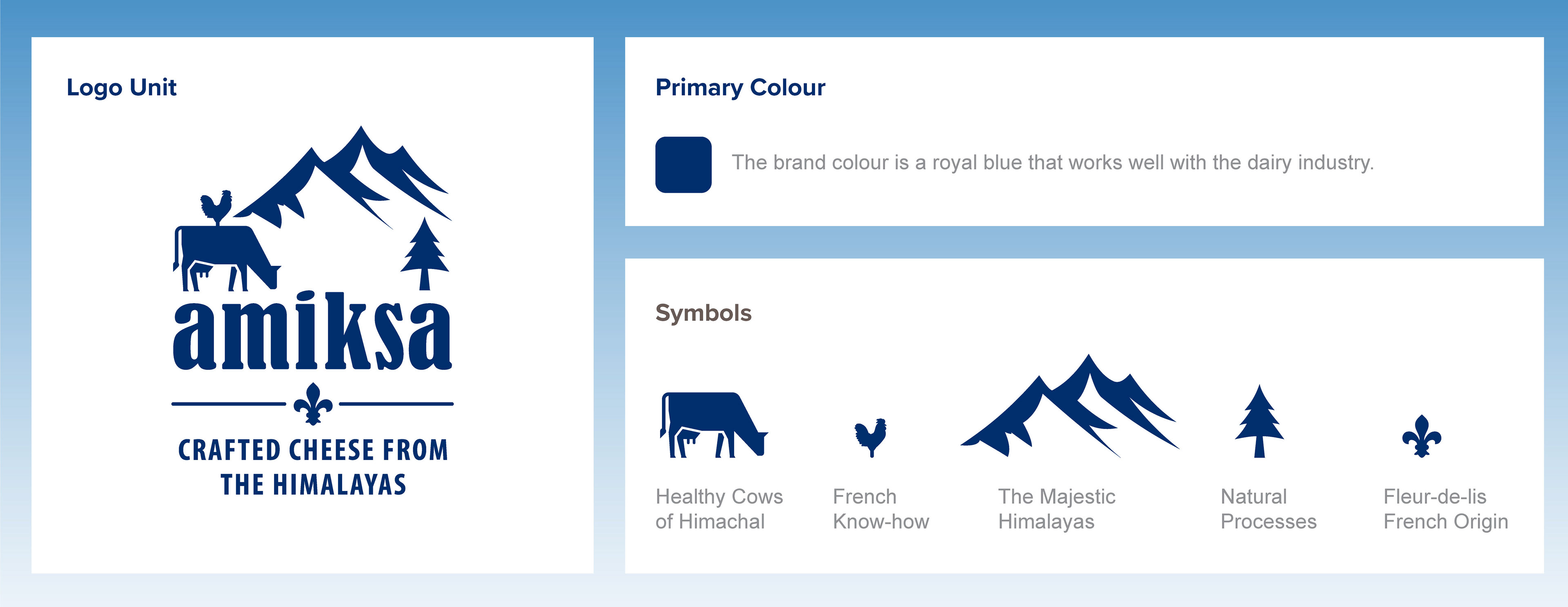1568x607 pixels.
Task: Click the fleur-de-lis symbol in Symbols row
Action: coord(1422,436)
